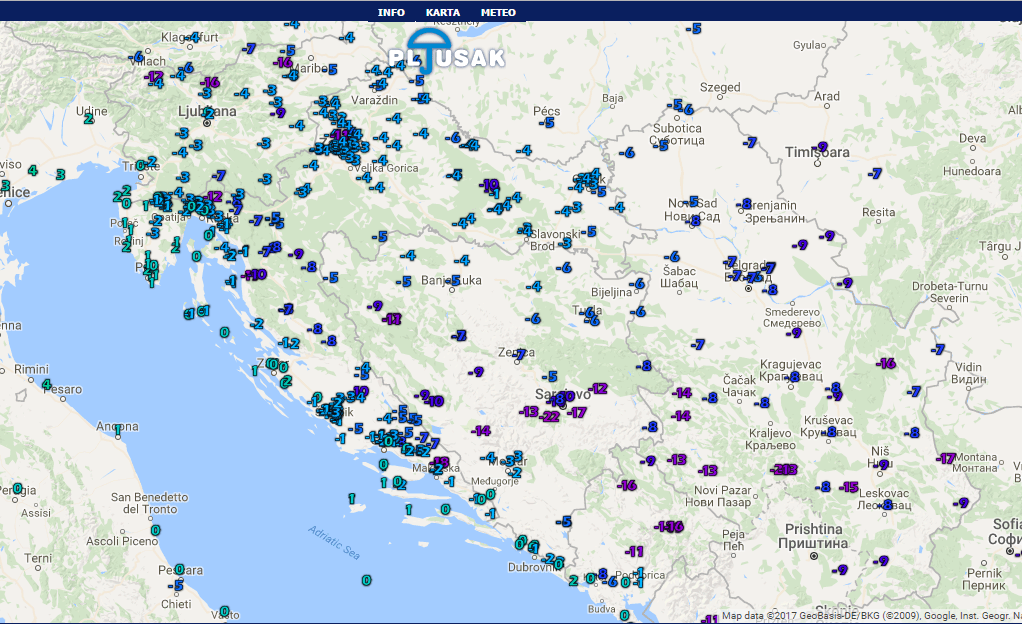Switch to the KARTA menu item

[442, 12]
